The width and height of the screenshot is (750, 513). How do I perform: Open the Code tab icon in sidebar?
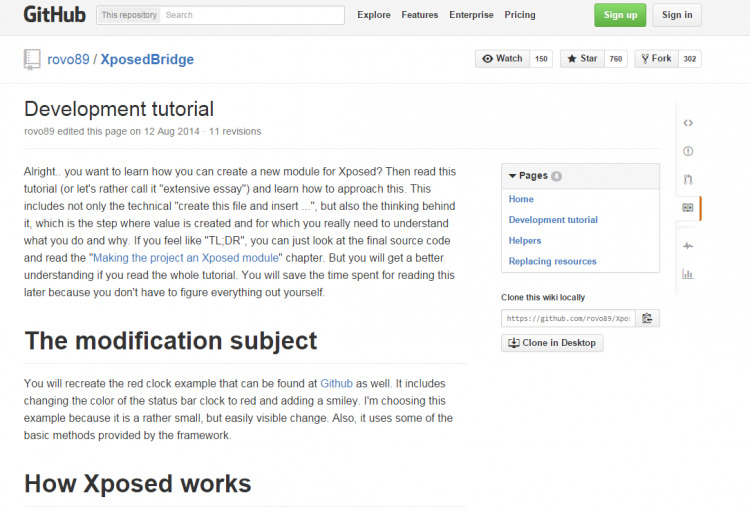pos(688,123)
